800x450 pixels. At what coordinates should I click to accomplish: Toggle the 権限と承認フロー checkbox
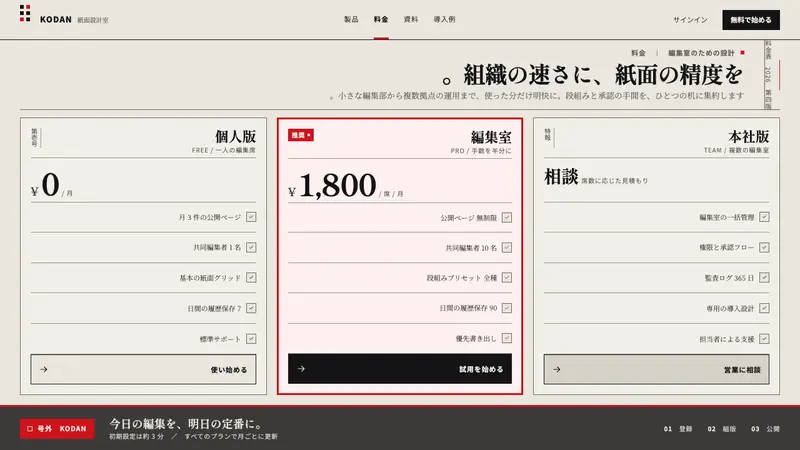coord(764,247)
